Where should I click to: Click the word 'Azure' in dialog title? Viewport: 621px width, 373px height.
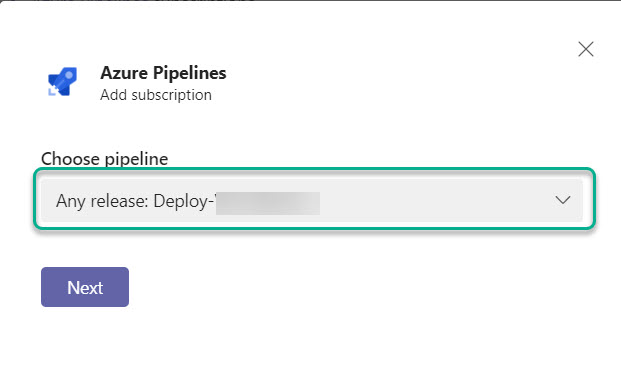tap(124, 73)
